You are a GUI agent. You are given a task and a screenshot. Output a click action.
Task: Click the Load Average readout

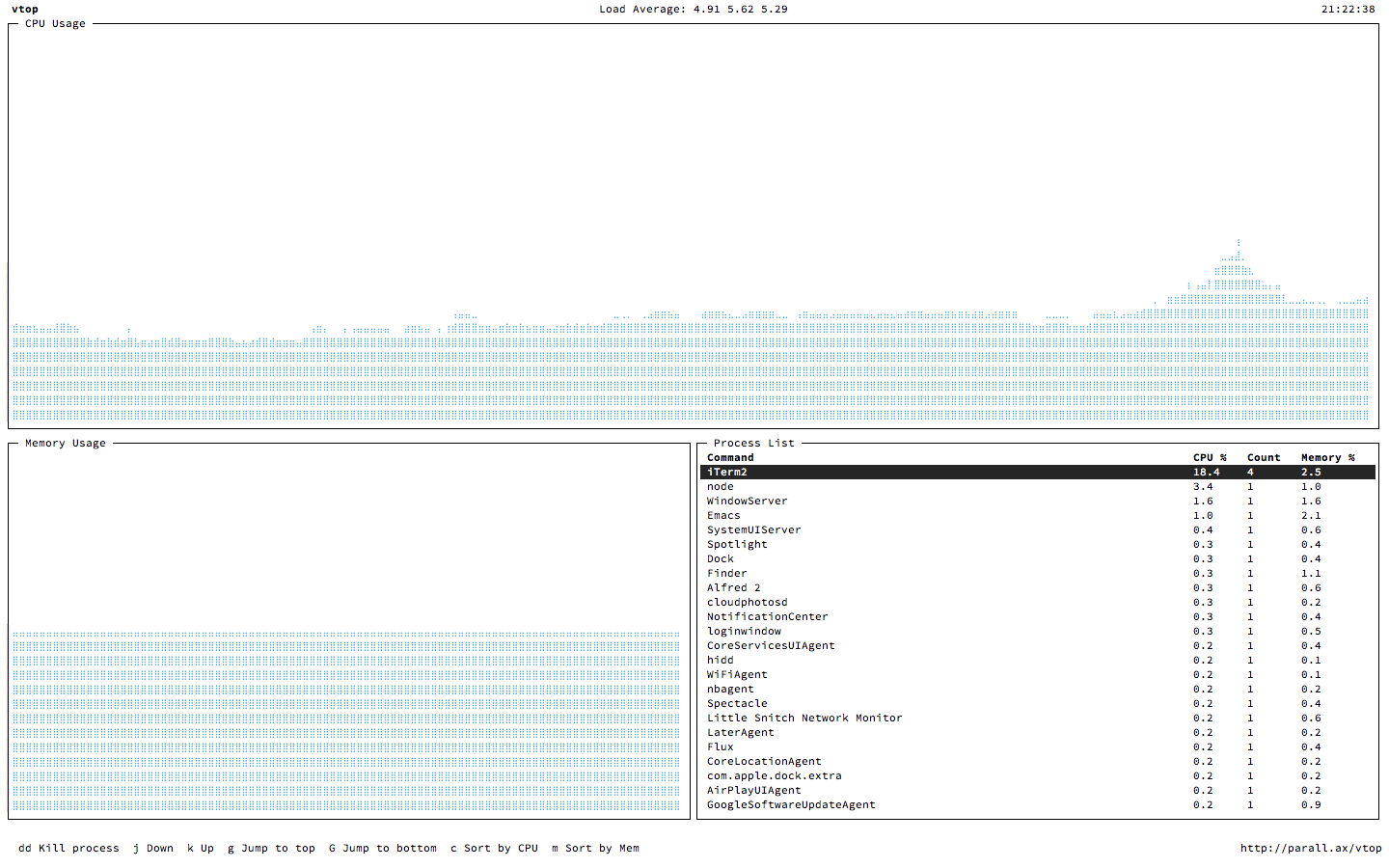tap(693, 10)
